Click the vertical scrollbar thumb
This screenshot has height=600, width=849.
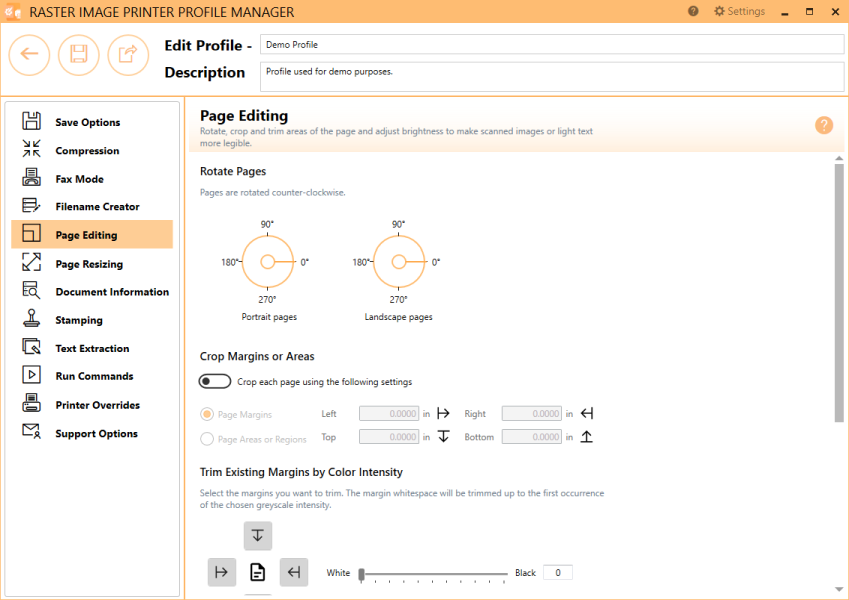tap(839, 292)
